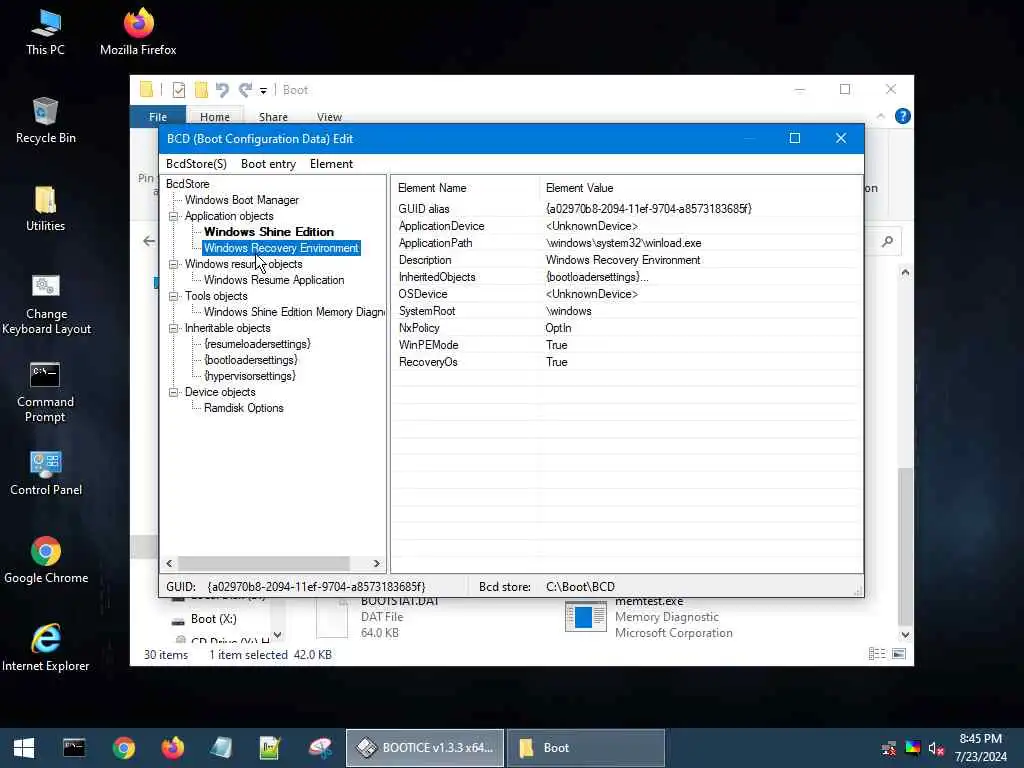Click the muted volume tray icon
The width and height of the screenshot is (1024, 768).
point(936,748)
